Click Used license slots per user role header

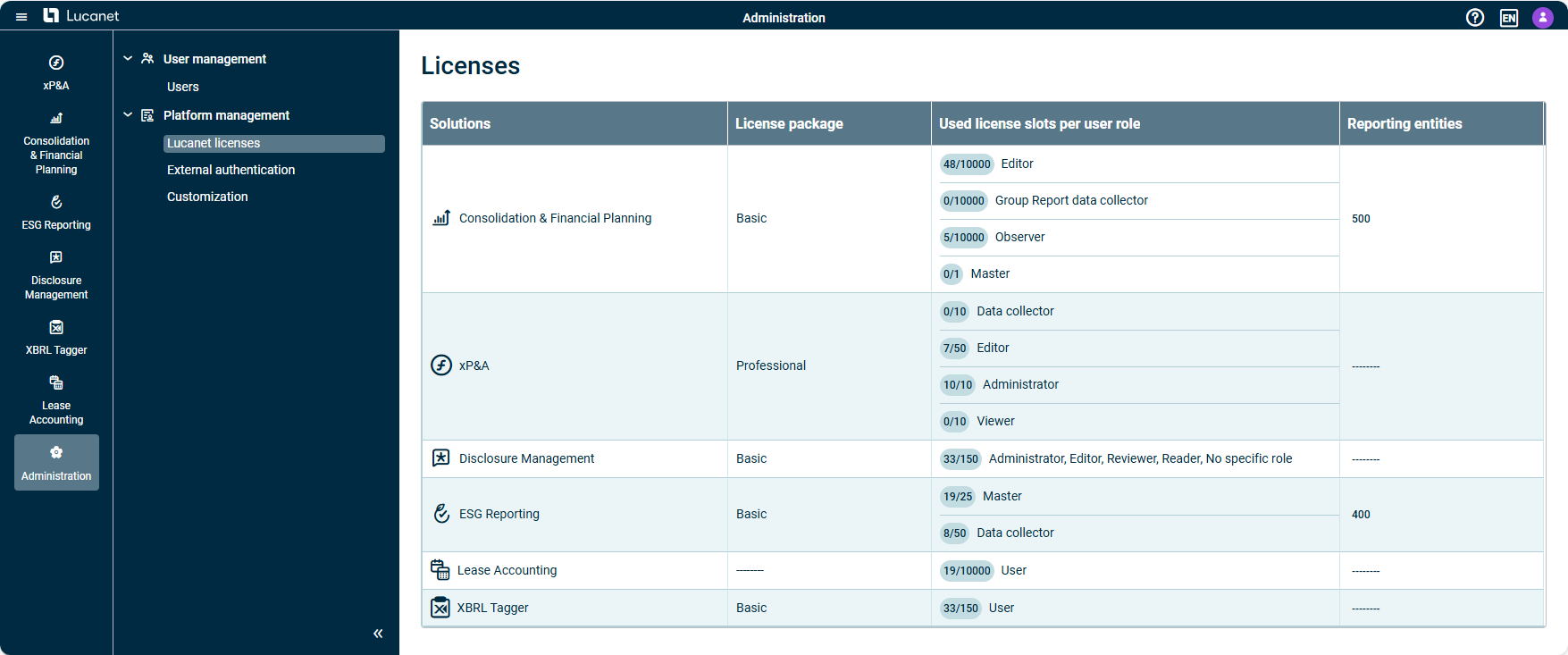[1135, 123]
